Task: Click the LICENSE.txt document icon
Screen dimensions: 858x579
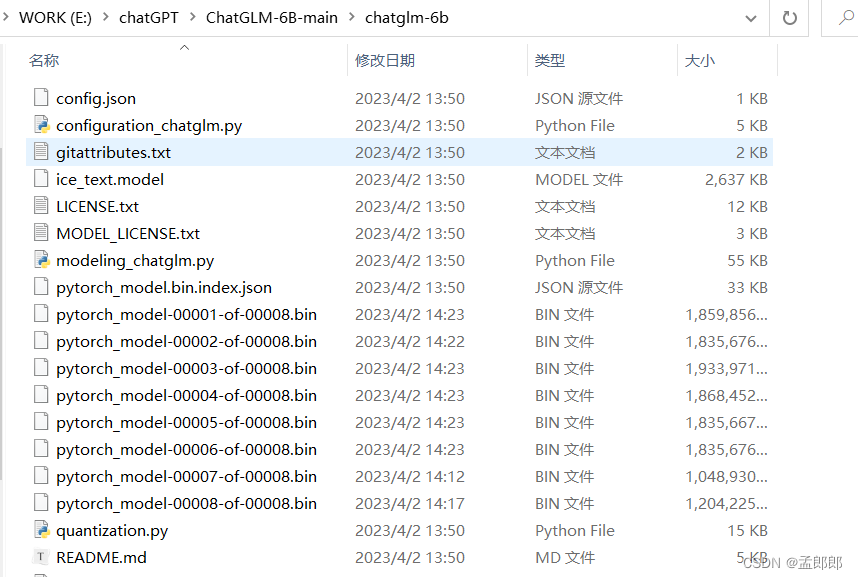Action: [x=41, y=206]
